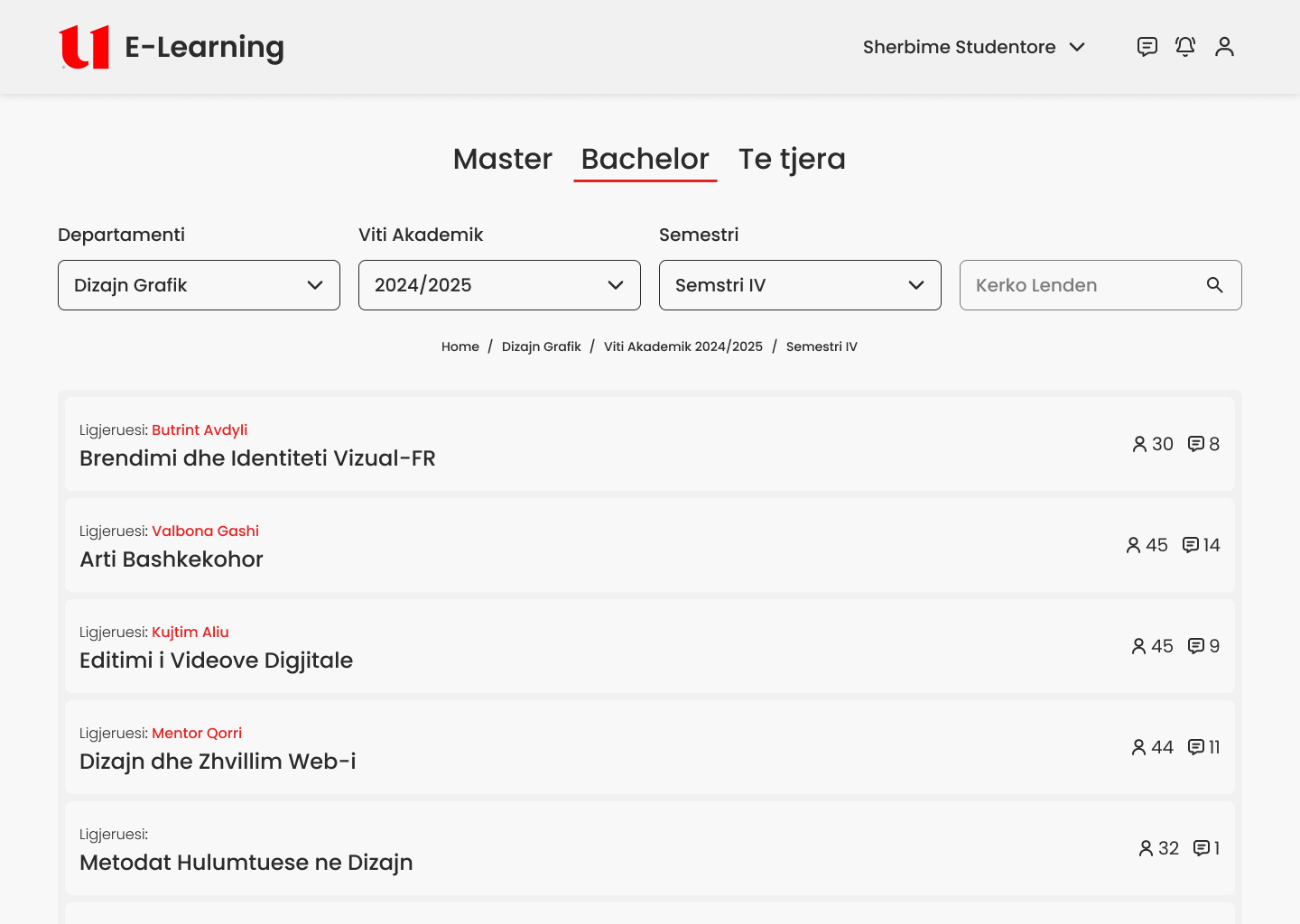Viewport: 1300px width, 924px height.
Task: Open lecturer Mentor Qorri's link
Action: pos(197,734)
